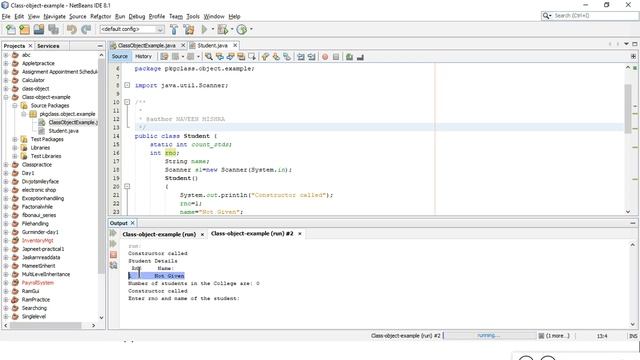The width and height of the screenshot is (640, 360).
Task: Open the Debug Project dropdown arrow
Action: 232,29
